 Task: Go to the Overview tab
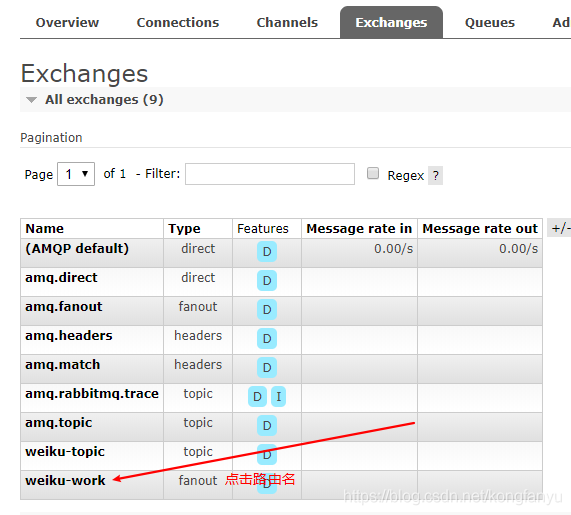[67, 23]
